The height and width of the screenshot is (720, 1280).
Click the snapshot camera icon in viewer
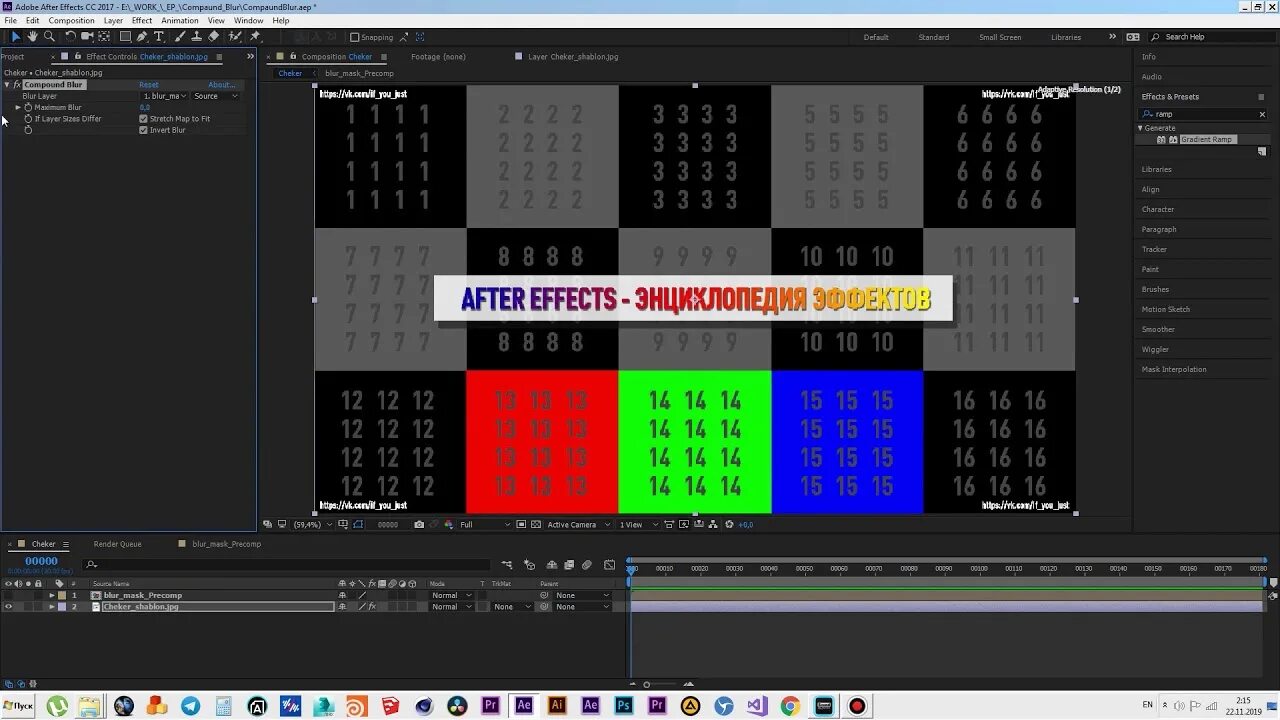pyautogui.click(x=419, y=524)
